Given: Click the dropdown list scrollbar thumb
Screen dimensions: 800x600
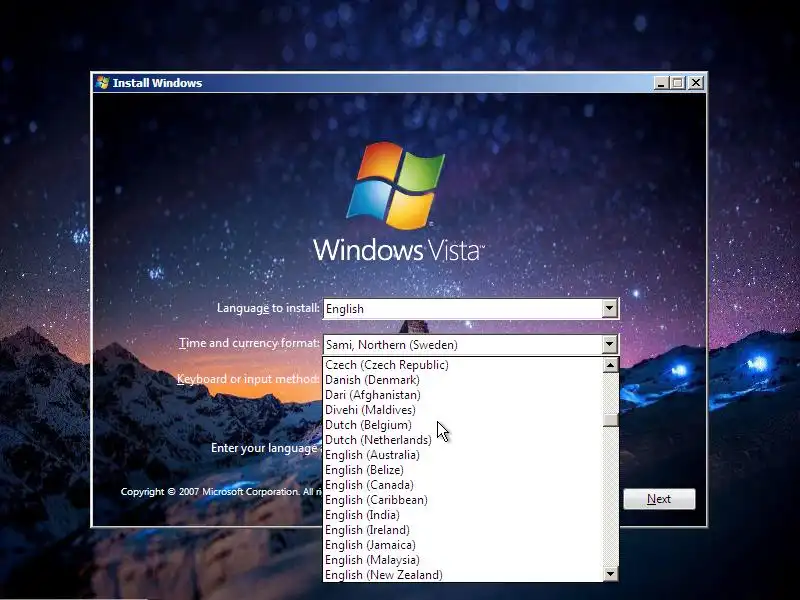Looking at the screenshot, I should [x=610, y=419].
